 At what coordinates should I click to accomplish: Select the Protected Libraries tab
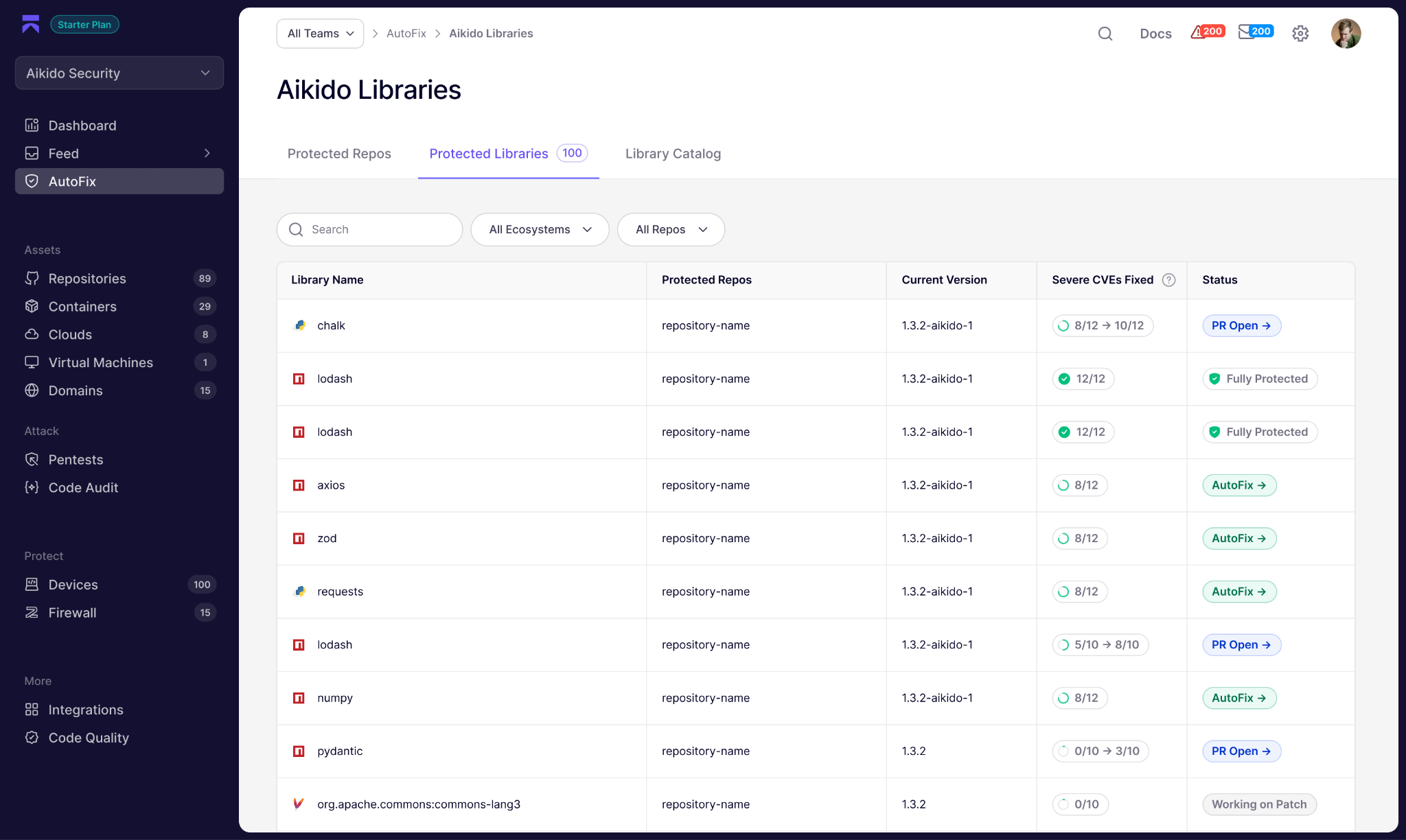point(508,154)
